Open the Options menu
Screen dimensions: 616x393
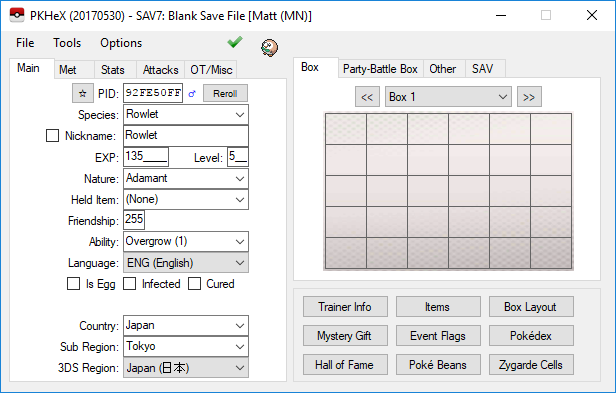[121, 43]
